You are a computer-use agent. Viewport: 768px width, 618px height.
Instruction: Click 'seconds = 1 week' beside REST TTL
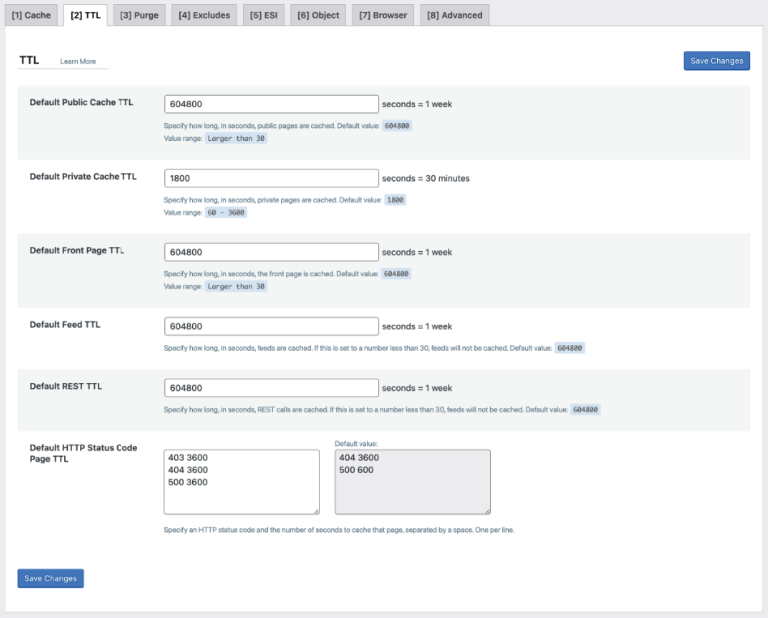[x=417, y=388]
